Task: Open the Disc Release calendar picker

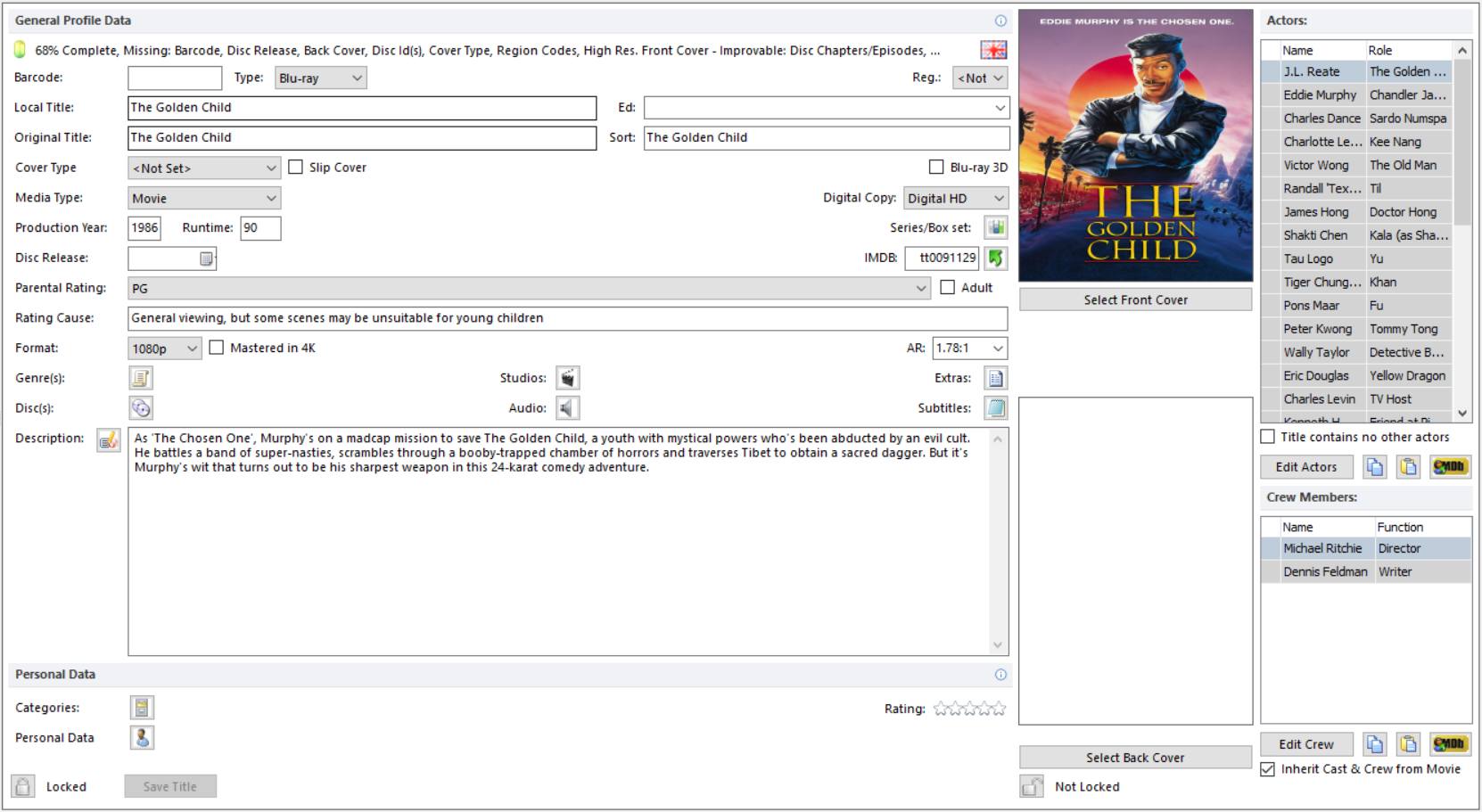Action: pos(206,258)
